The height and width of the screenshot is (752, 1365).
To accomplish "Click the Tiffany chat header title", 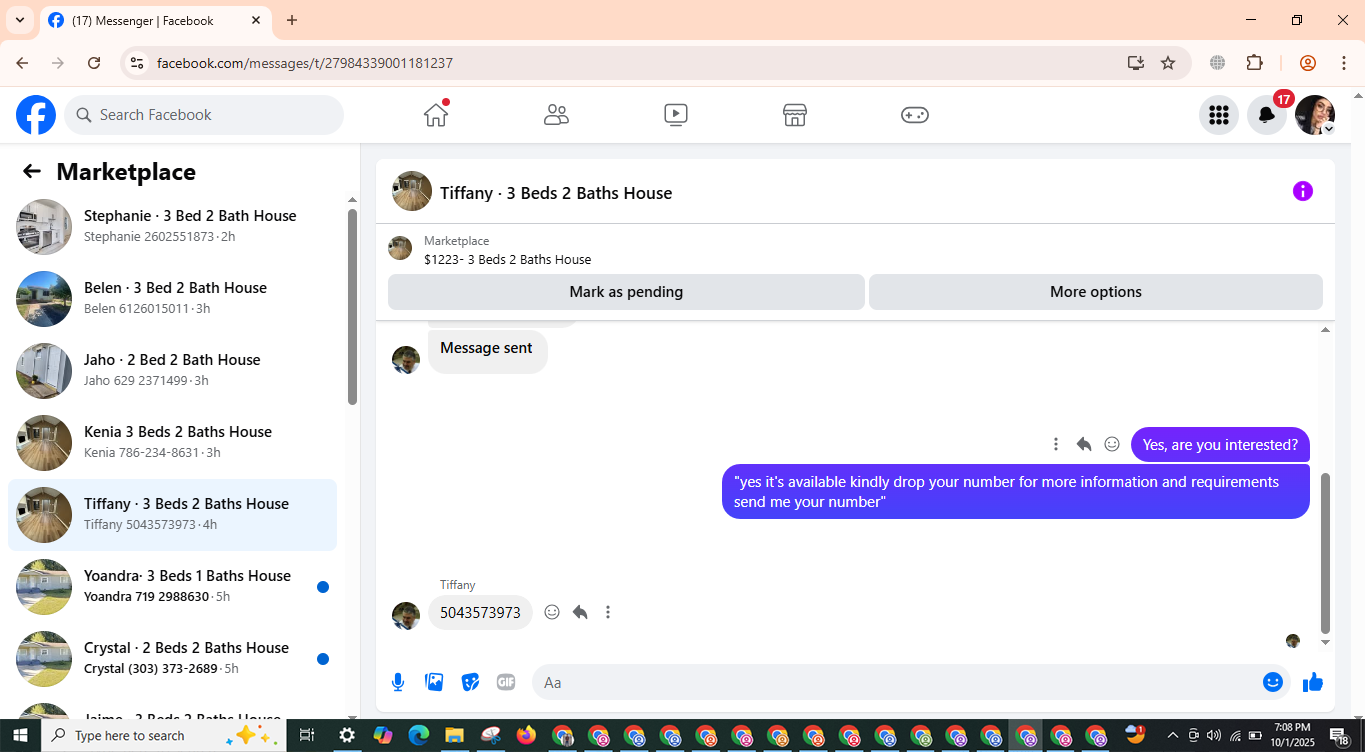I will pyautogui.click(x=556, y=193).
